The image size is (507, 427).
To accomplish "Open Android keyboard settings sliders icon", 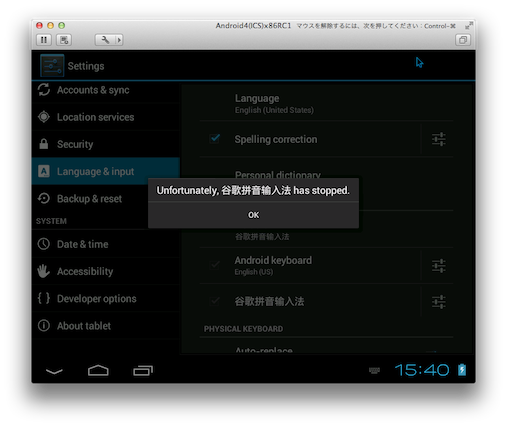I will coord(439,266).
